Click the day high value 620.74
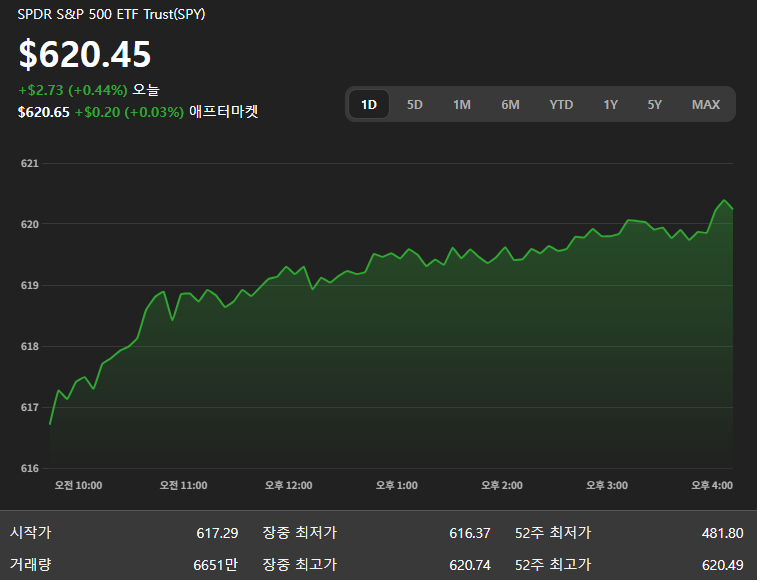 [x=470, y=565]
